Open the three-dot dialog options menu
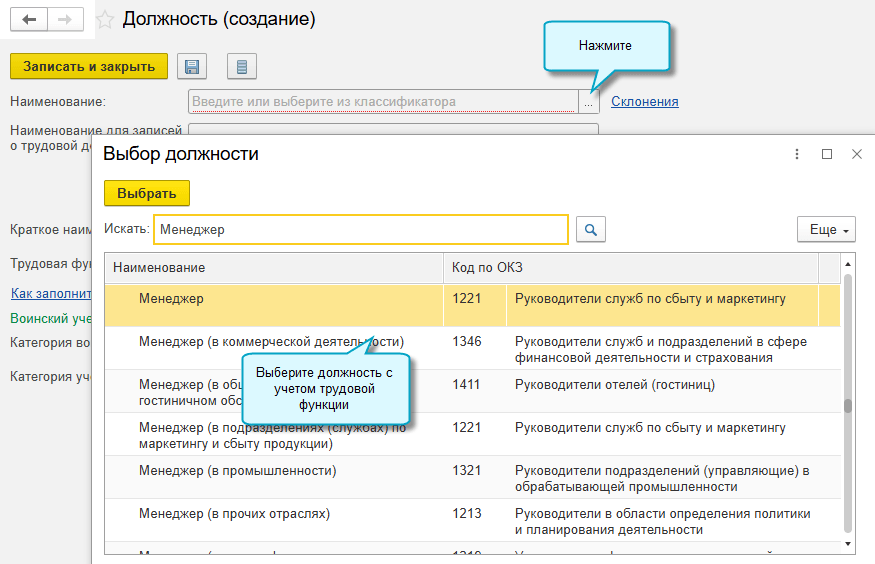 pyautogui.click(x=797, y=154)
